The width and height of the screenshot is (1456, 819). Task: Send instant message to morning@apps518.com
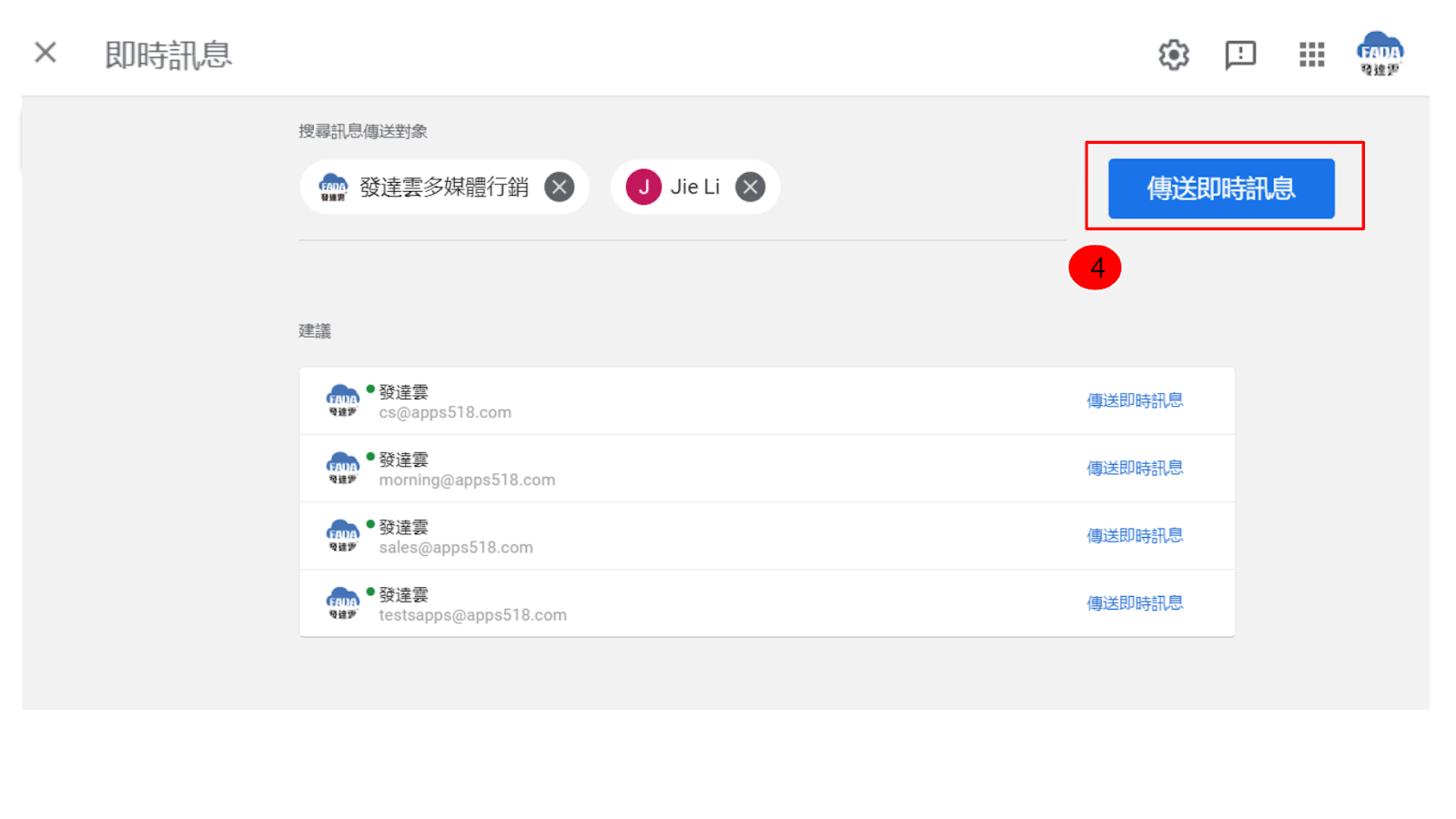click(x=1135, y=468)
